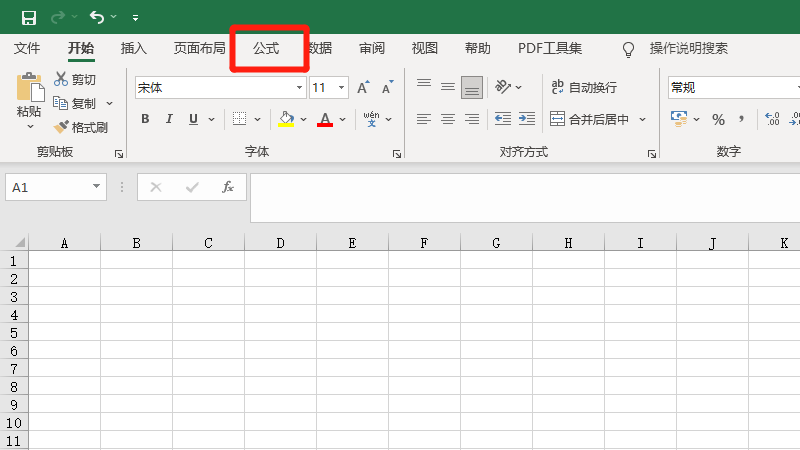Viewport: 800px width, 450px height.
Task: Click the Save icon in title bar
Action: click(x=28, y=17)
